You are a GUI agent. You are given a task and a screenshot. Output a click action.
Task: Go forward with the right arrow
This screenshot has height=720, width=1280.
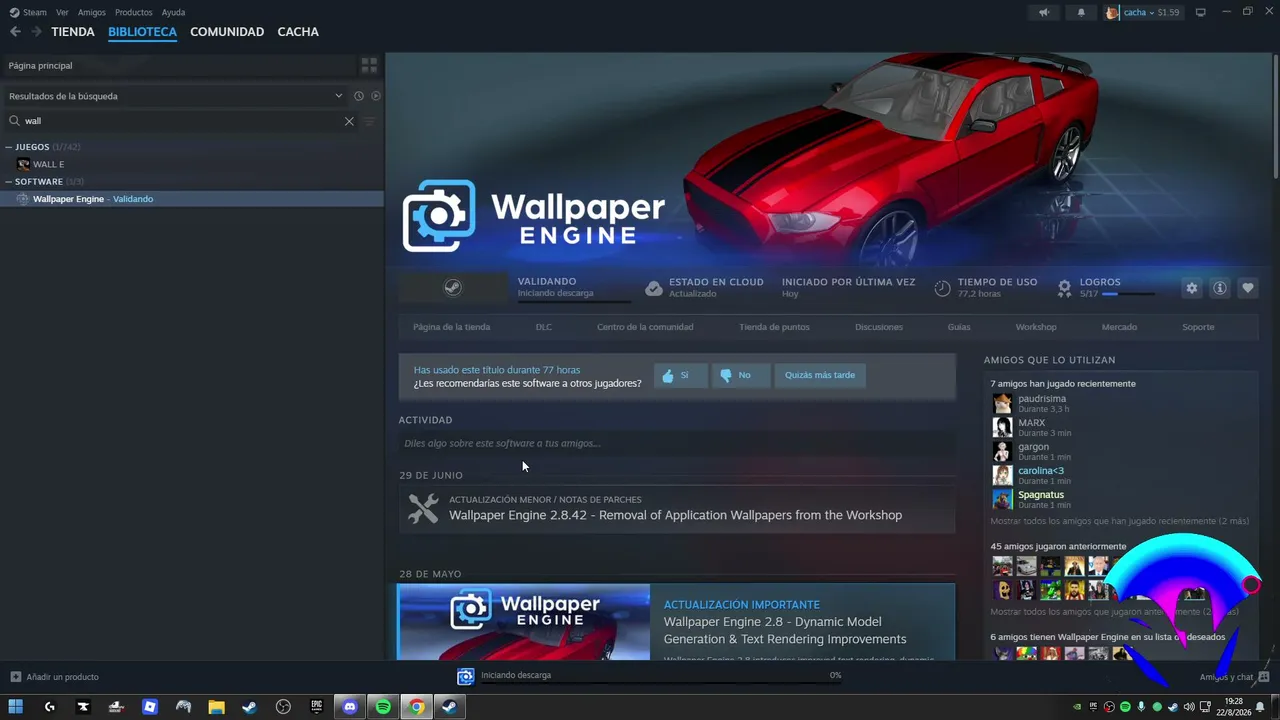click(36, 32)
